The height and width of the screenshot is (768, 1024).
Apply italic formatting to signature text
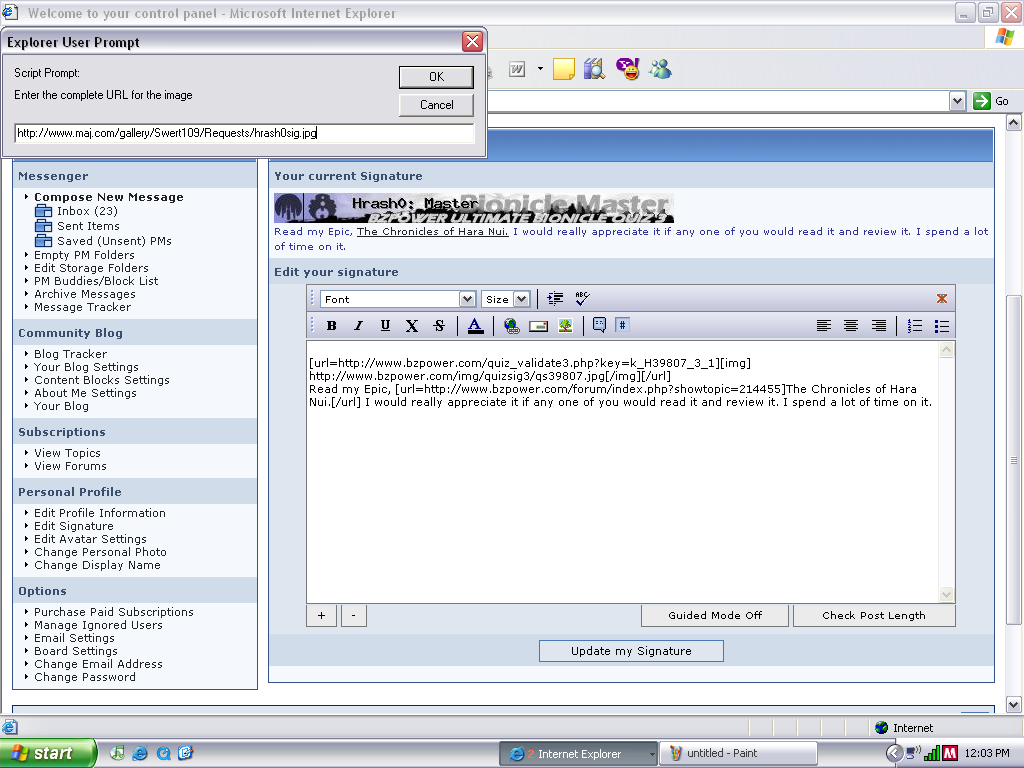click(x=357, y=325)
